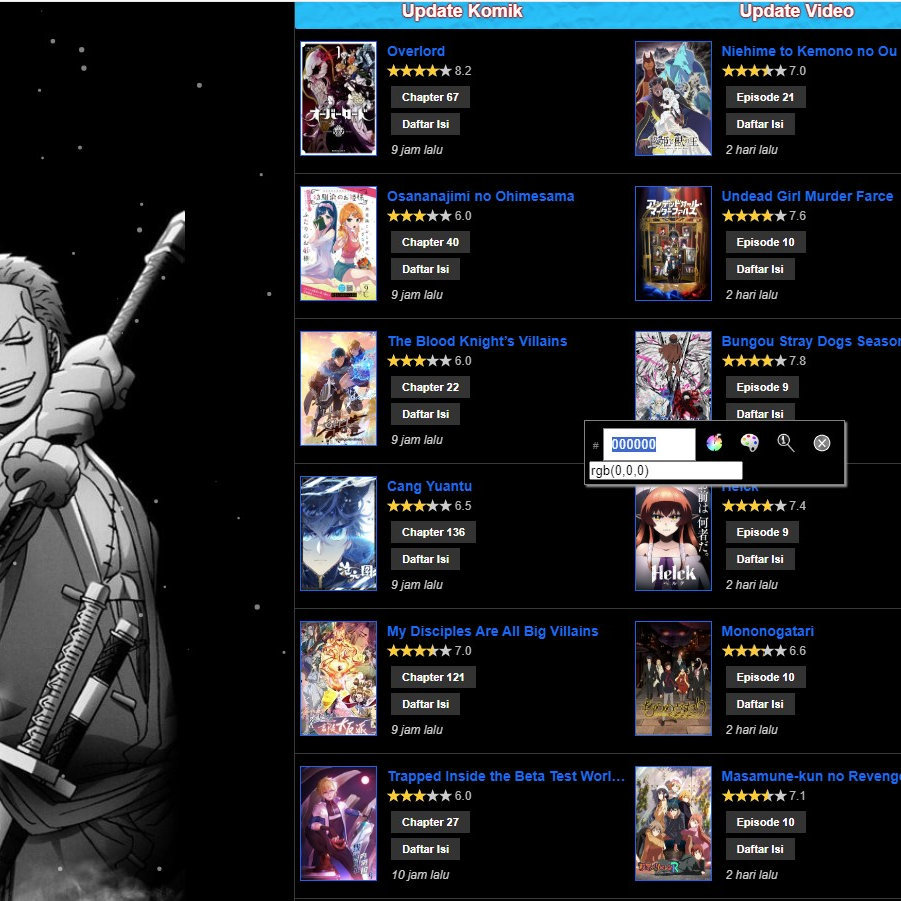This screenshot has height=901, width=901.
Task: Open Daftar Isi for Osananajimi no Ohimesama
Action: [x=425, y=269]
